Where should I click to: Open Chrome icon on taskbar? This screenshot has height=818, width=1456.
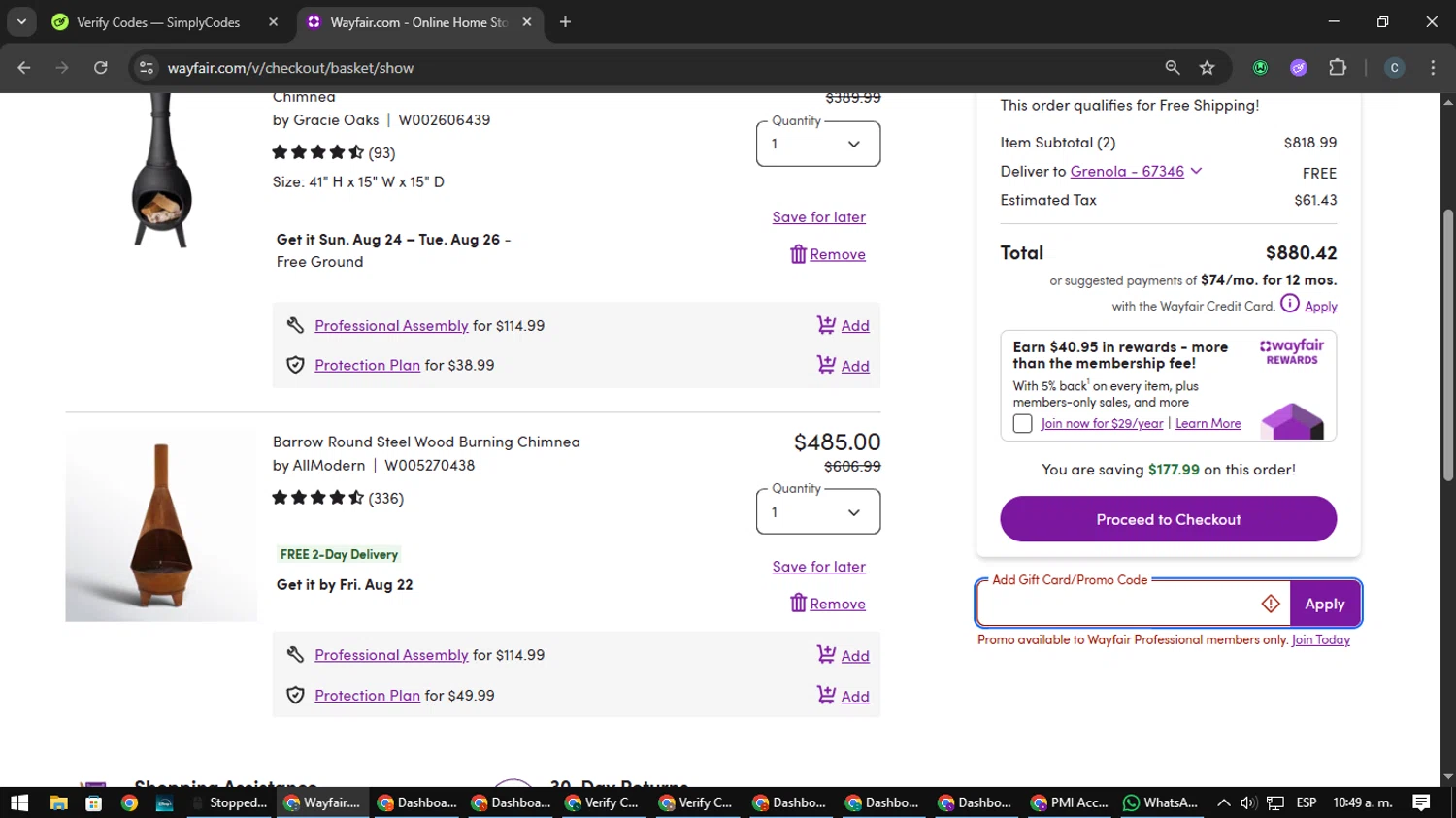pos(129,802)
